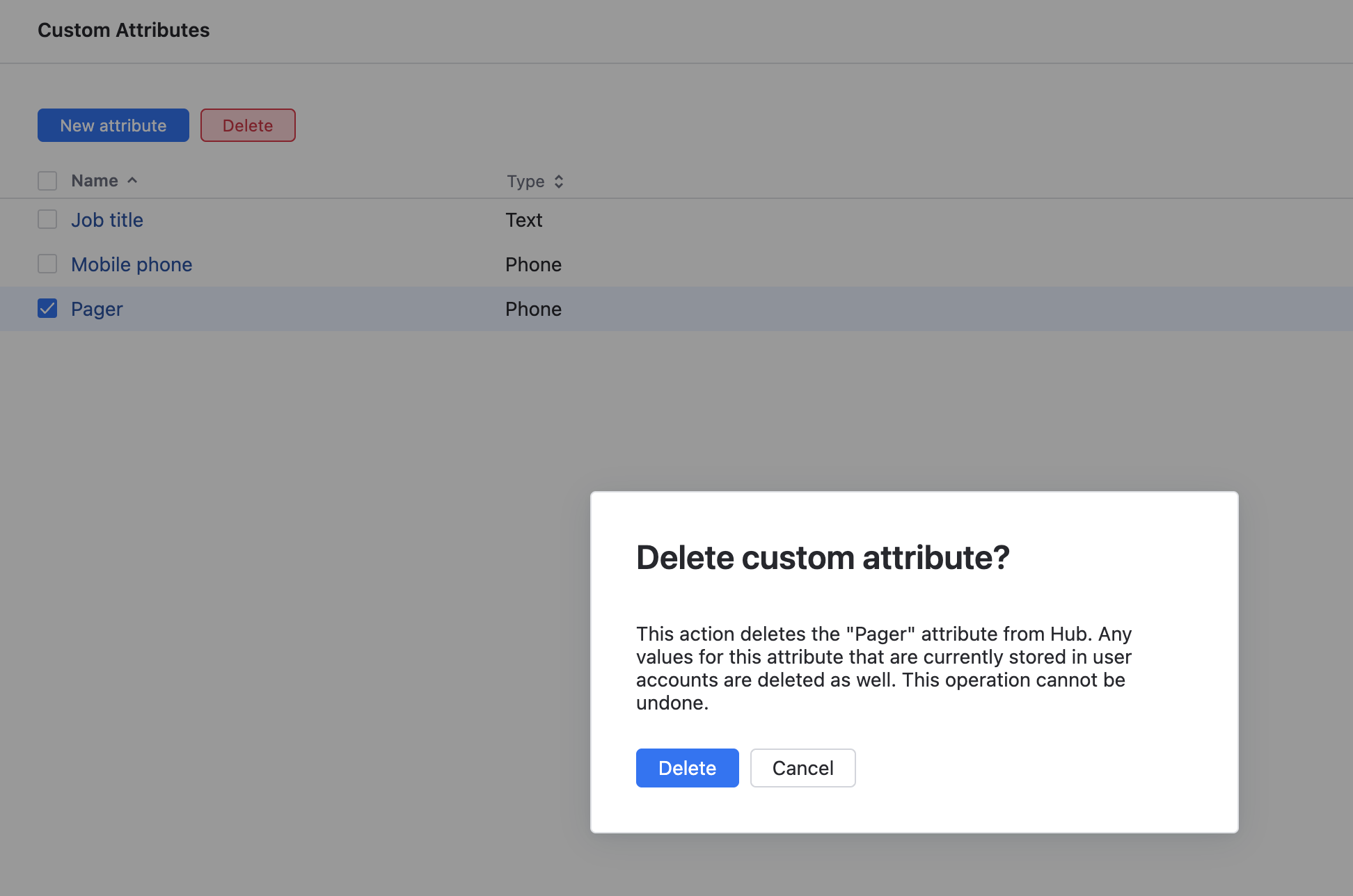Click the Text type of Job title

[523, 220]
